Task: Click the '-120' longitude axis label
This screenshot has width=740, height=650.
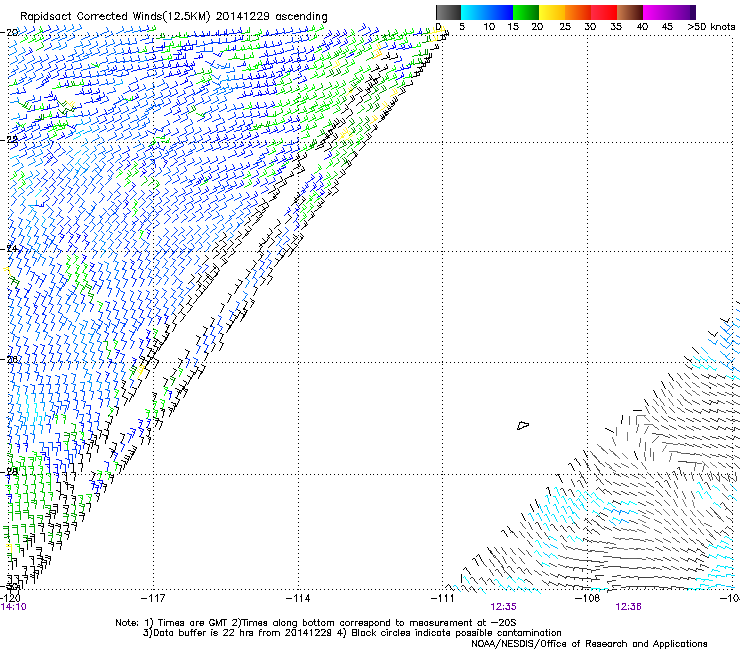Action: click(x=10, y=598)
